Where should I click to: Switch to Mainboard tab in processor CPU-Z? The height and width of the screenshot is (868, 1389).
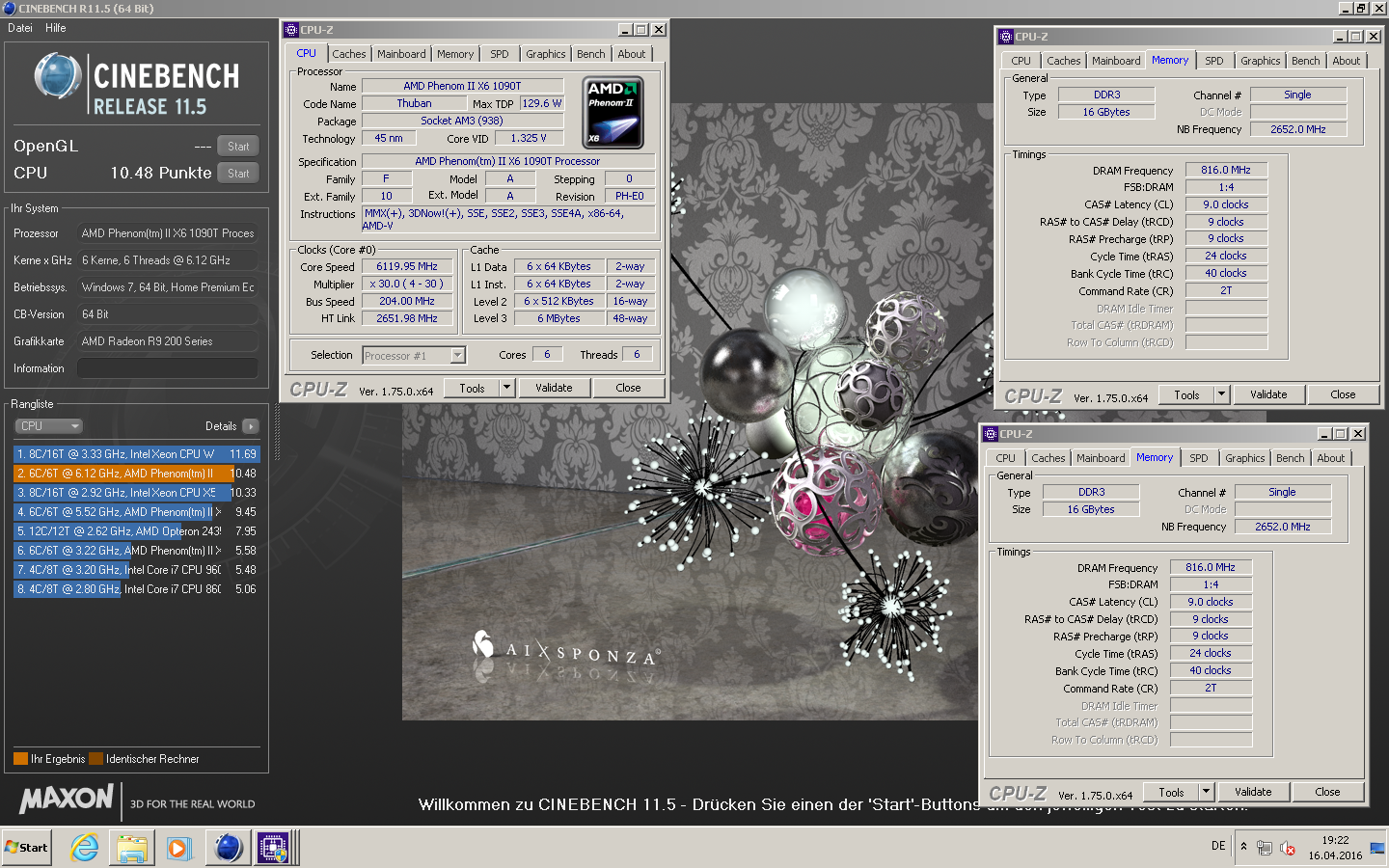pyautogui.click(x=401, y=54)
